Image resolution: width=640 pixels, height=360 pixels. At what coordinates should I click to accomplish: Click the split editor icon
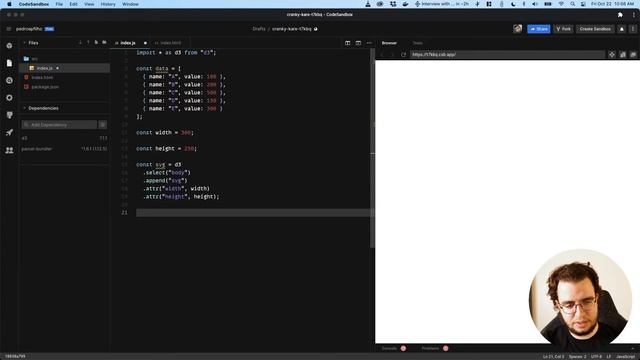(347, 43)
